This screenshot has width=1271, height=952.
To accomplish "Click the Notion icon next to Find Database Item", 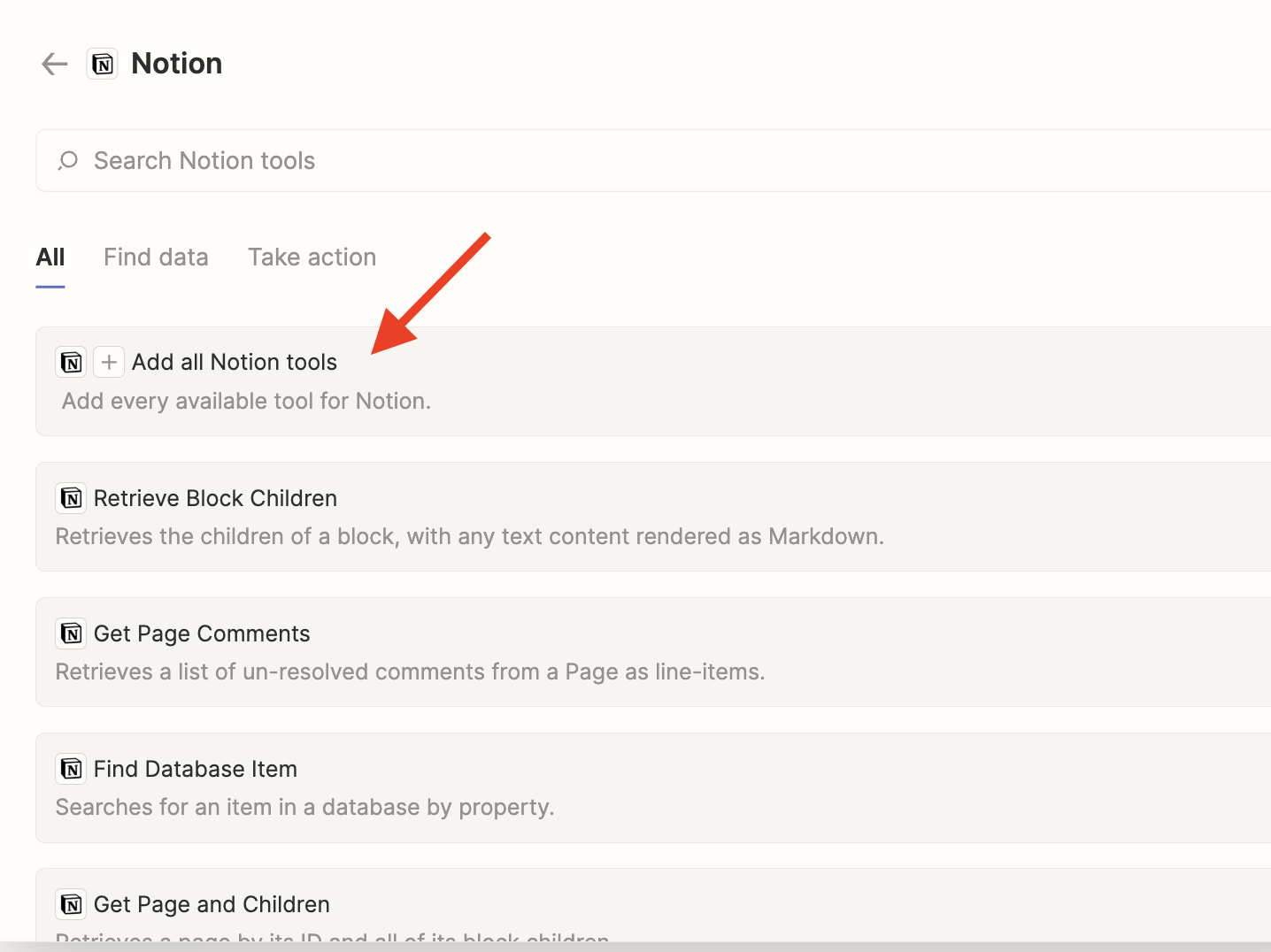I will pos(72,769).
